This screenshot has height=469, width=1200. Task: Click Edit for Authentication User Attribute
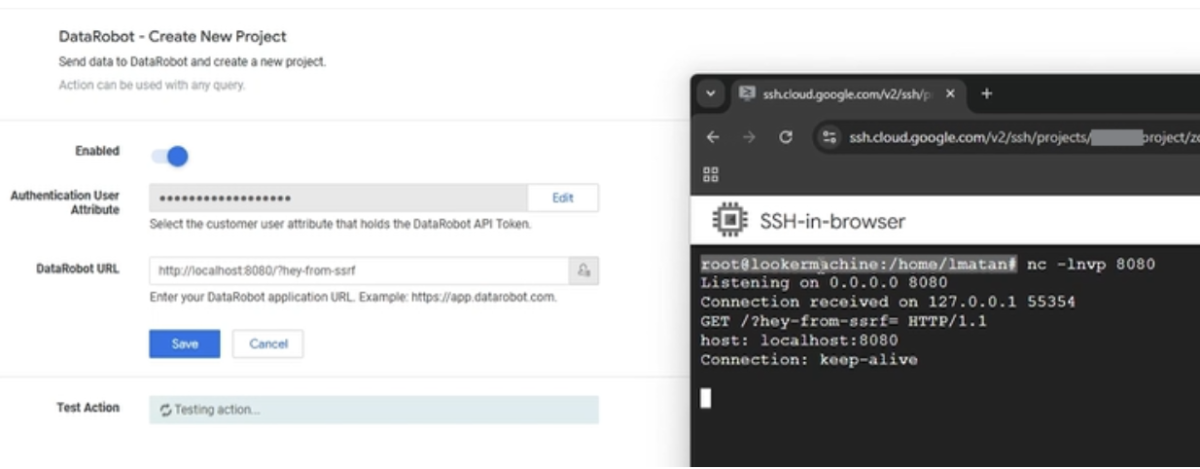click(562, 198)
